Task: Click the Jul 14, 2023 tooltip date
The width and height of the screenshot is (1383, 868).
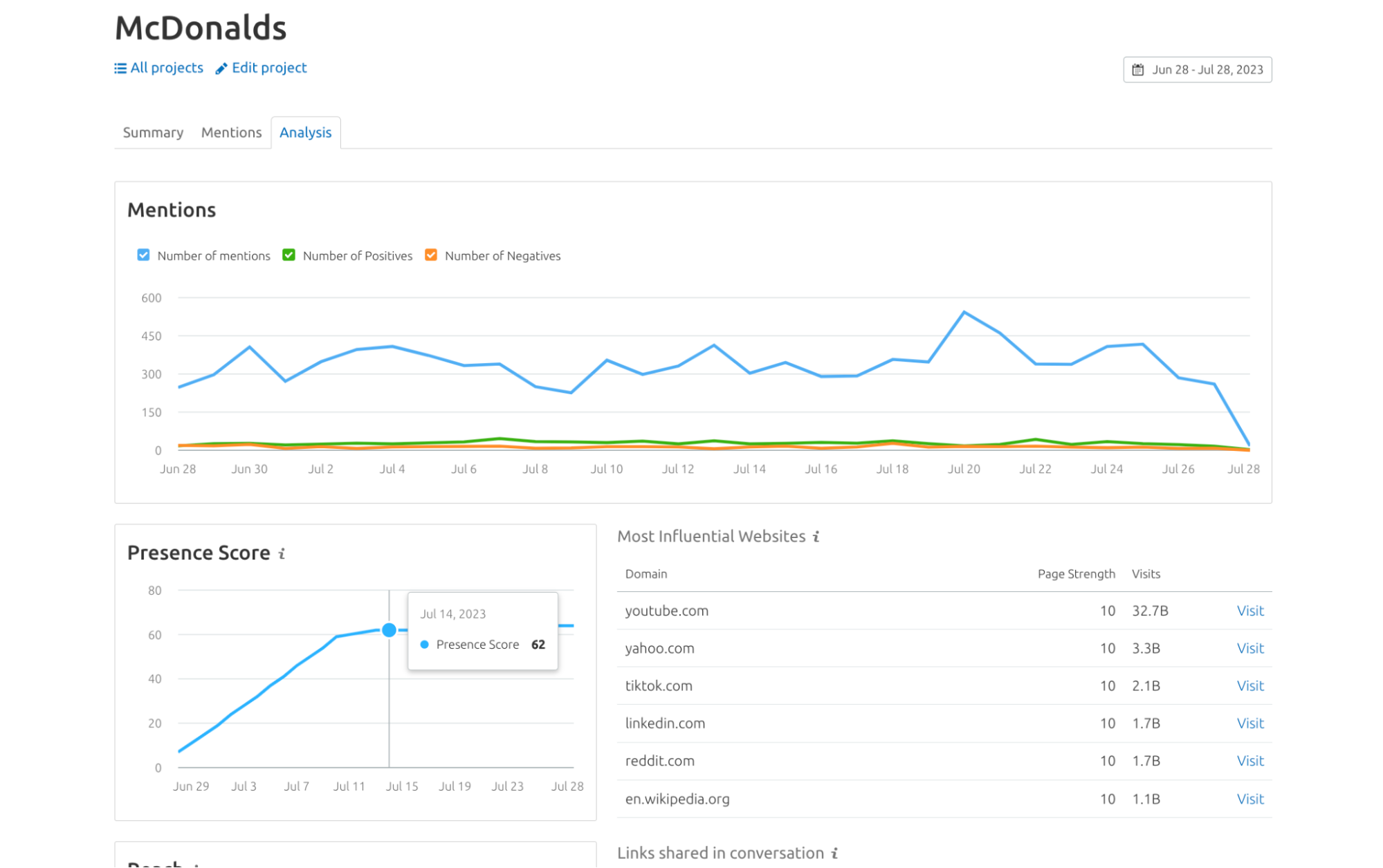Action: [x=453, y=614]
